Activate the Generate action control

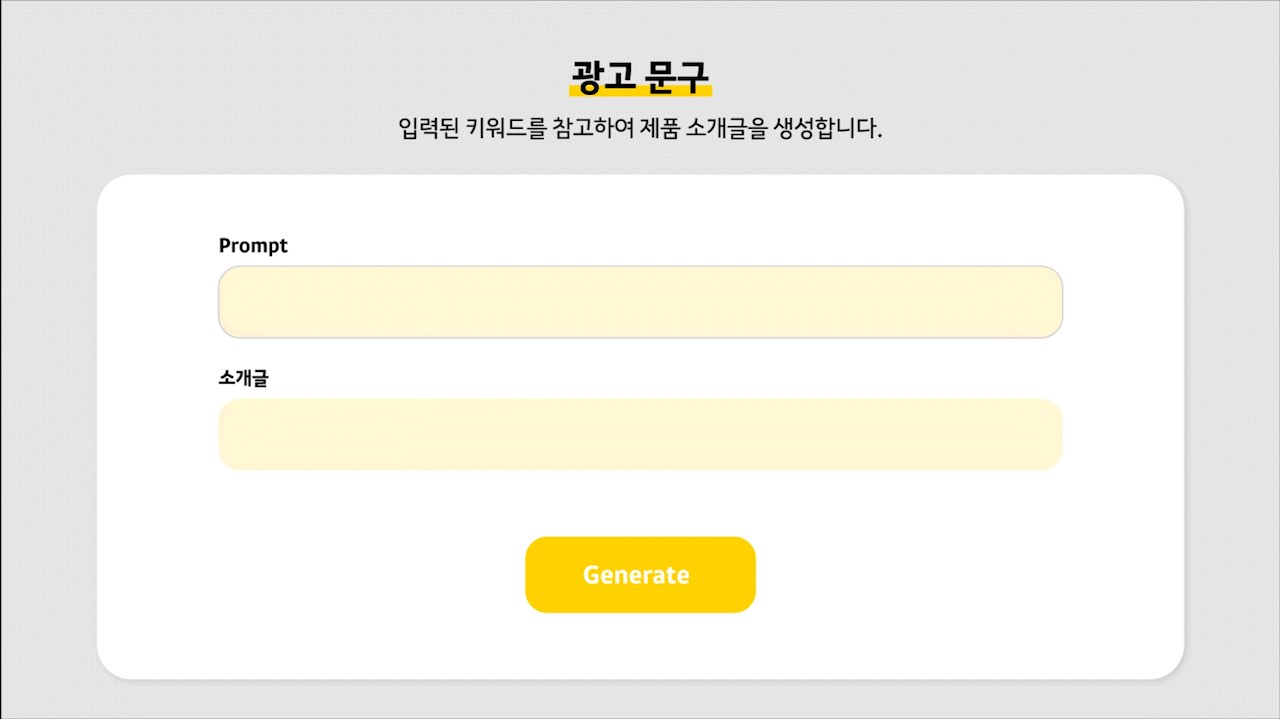(640, 574)
